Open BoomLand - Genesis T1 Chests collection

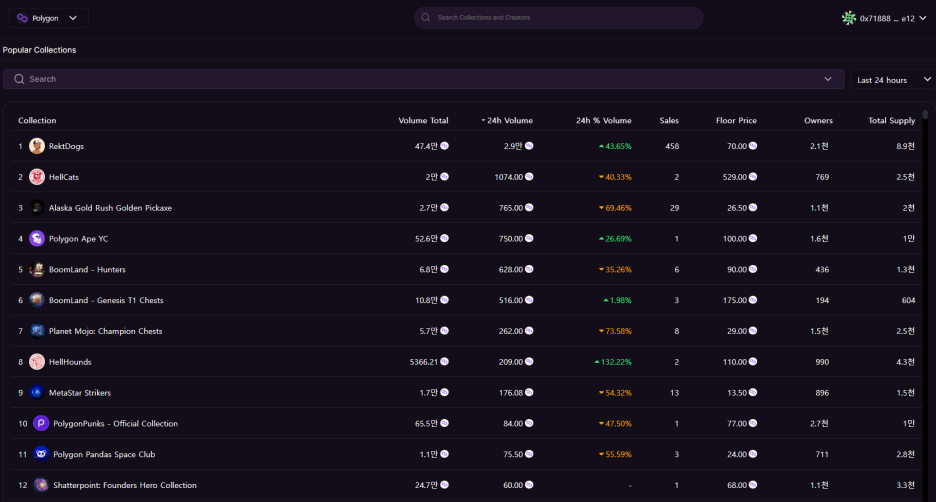point(106,300)
